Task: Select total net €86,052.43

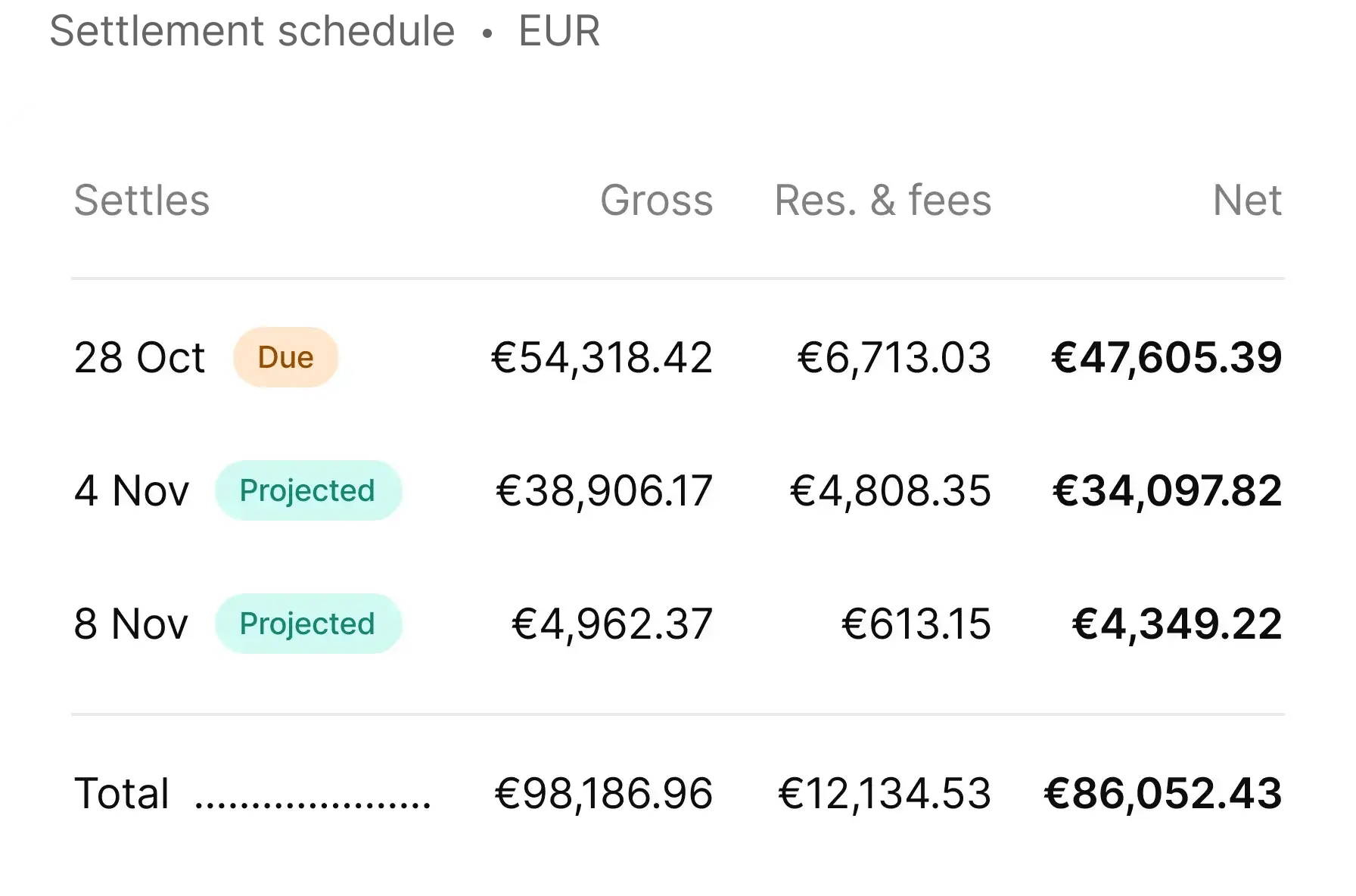Action: 1163,793
